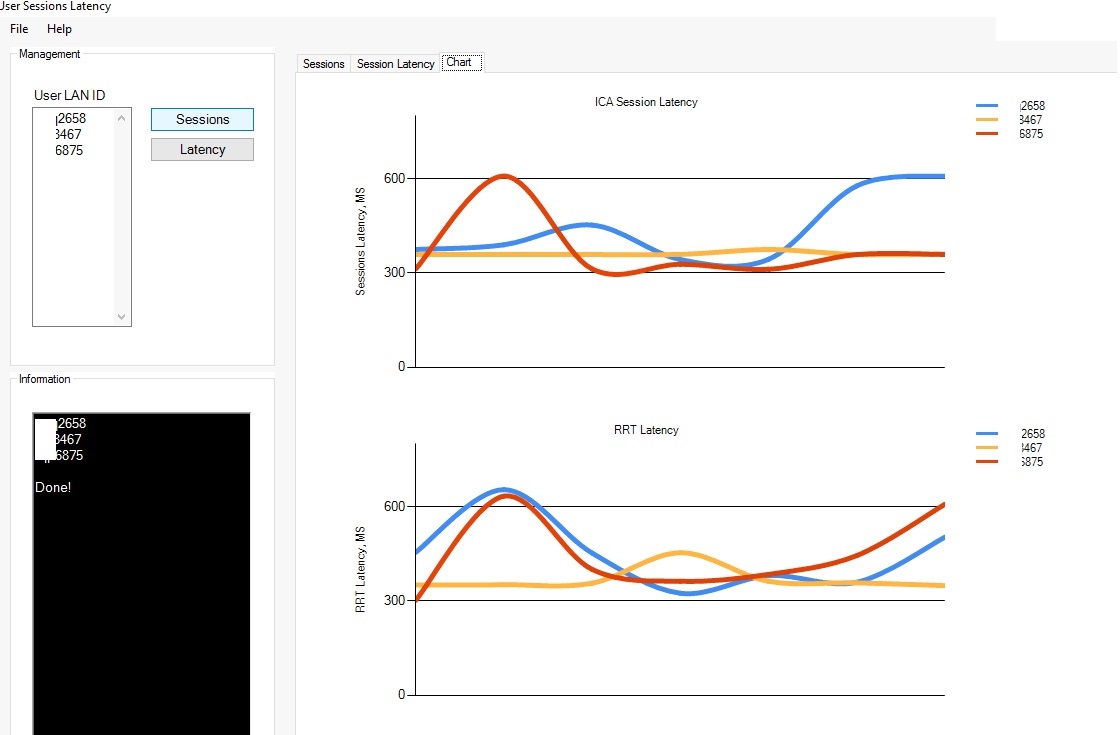Click blue 2658 legend swatch in ICA chart

tap(987, 106)
